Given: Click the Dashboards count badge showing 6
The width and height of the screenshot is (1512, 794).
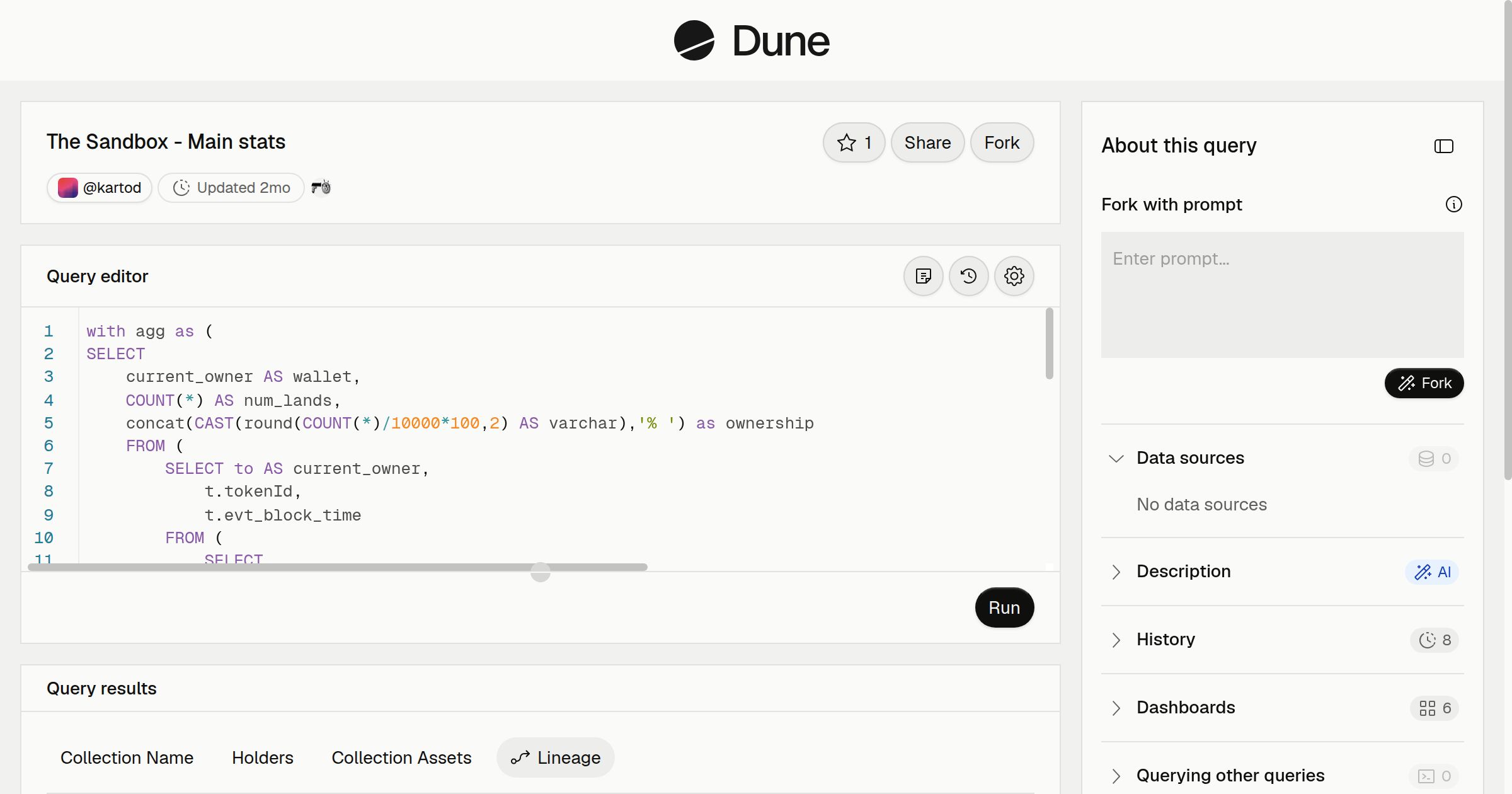Looking at the screenshot, I should click(1435, 708).
